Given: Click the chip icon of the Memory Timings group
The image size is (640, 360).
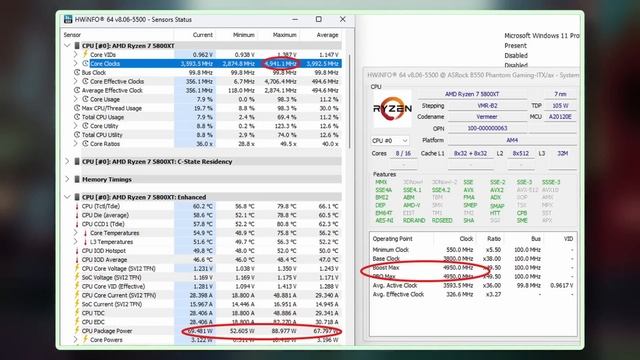Looking at the screenshot, I should pos(76,179).
